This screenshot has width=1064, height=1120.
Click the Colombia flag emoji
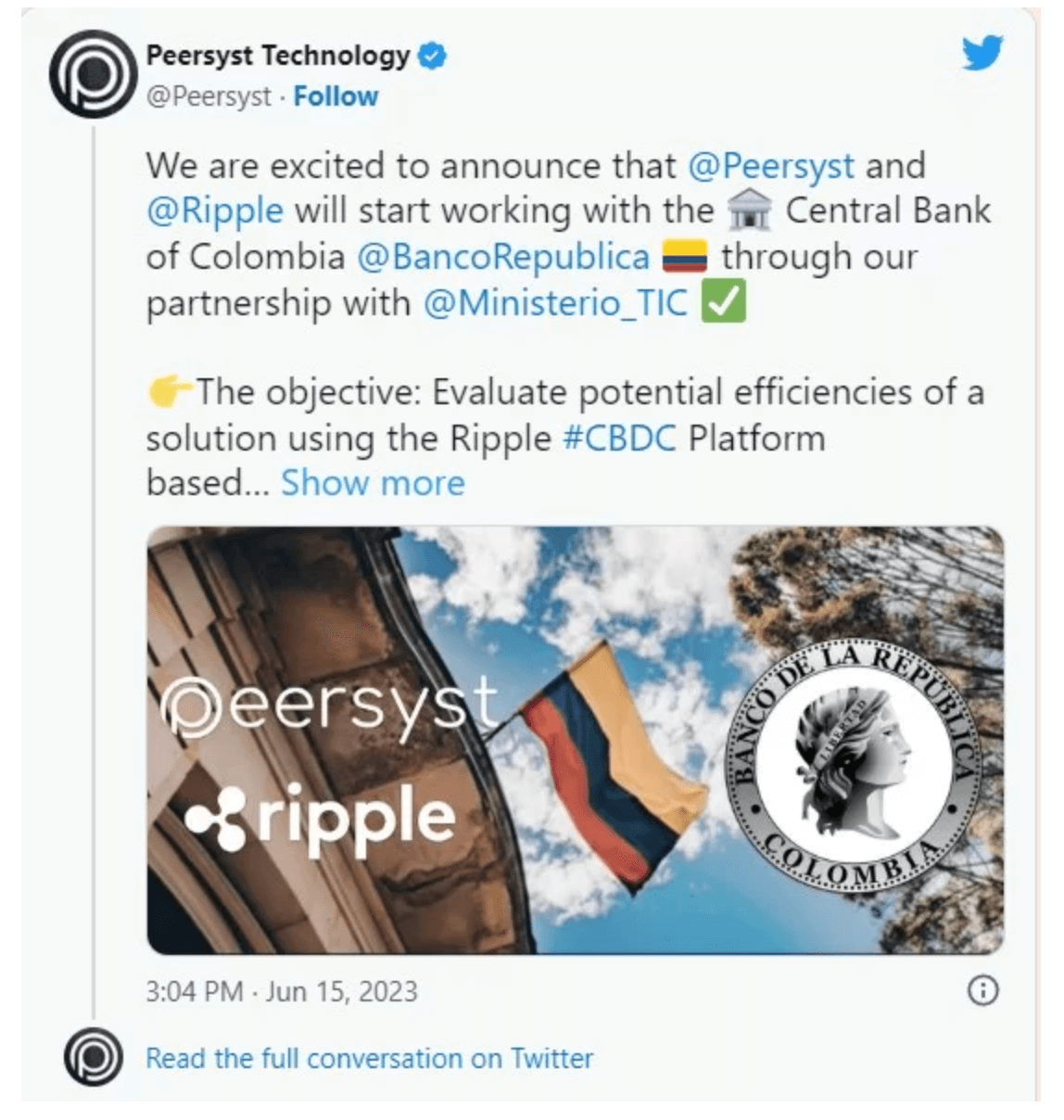tap(685, 257)
